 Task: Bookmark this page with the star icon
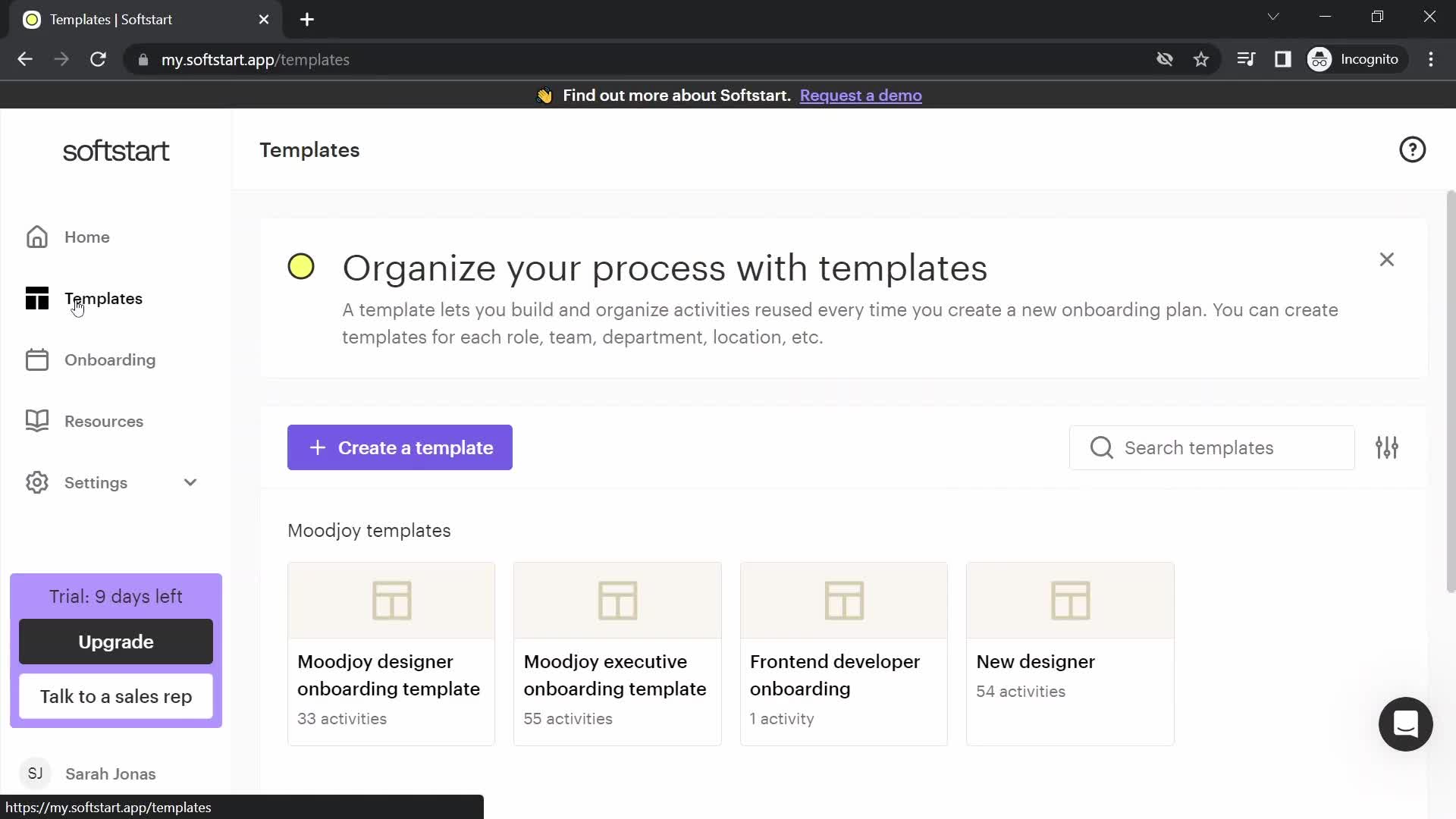click(1201, 59)
